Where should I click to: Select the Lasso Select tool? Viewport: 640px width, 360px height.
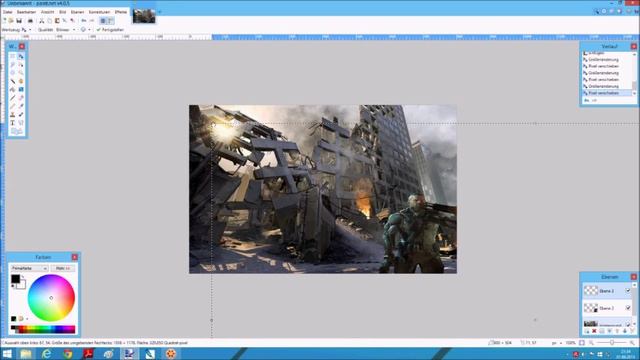pos(13,64)
